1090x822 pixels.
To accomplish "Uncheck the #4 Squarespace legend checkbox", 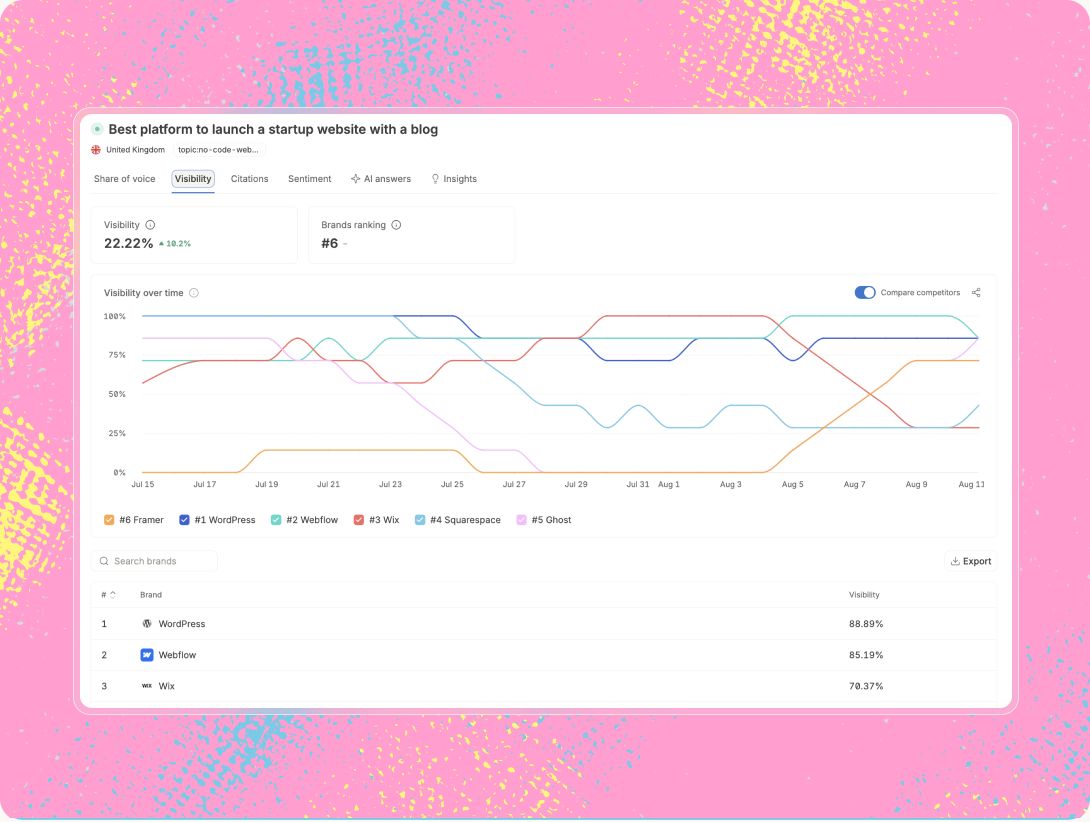I will click(x=420, y=519).
